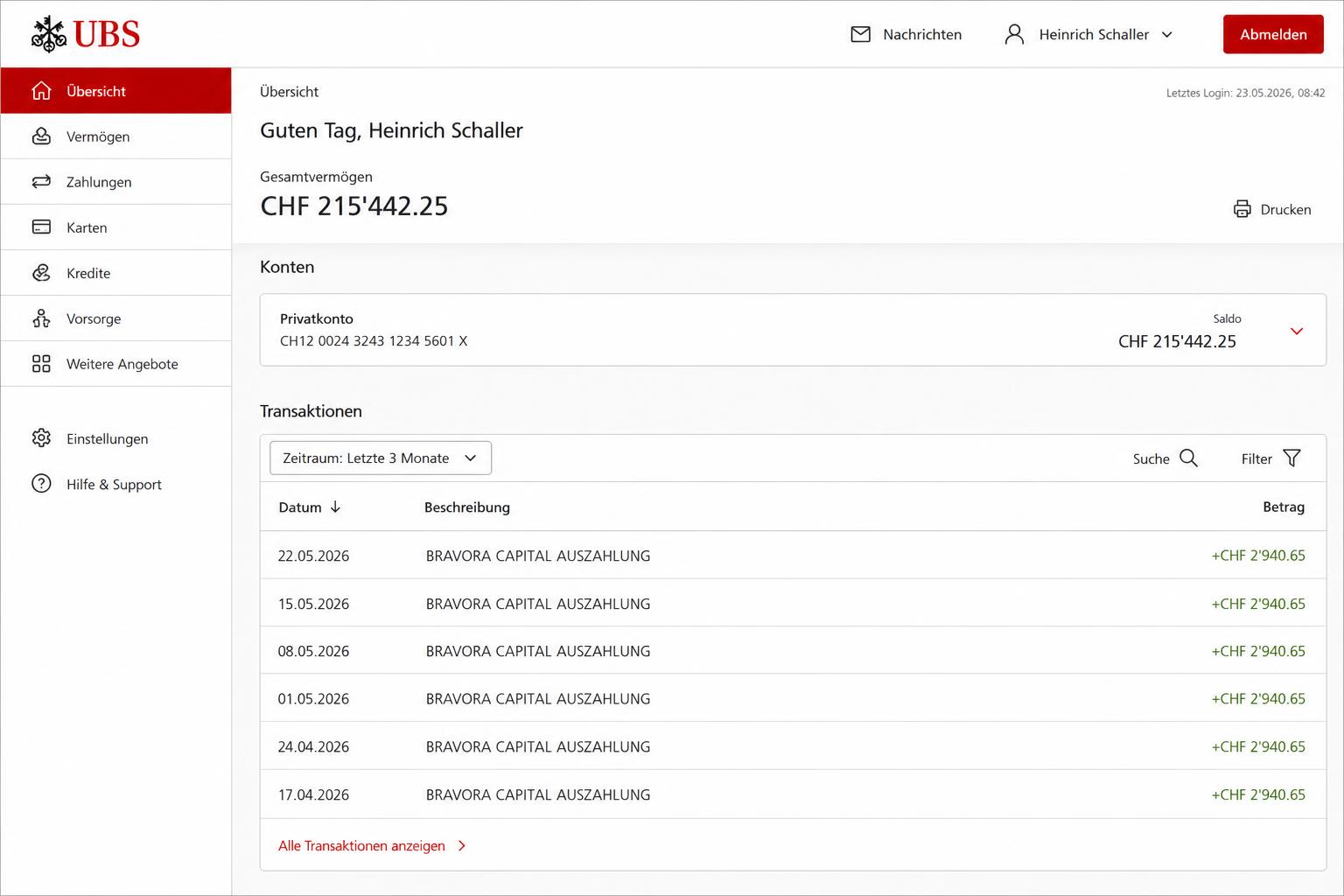This screenshot has width=1344, height=896.
Task: Open the Zeitraum: Letzte 3 Monate dropdown
Action: 381,458
